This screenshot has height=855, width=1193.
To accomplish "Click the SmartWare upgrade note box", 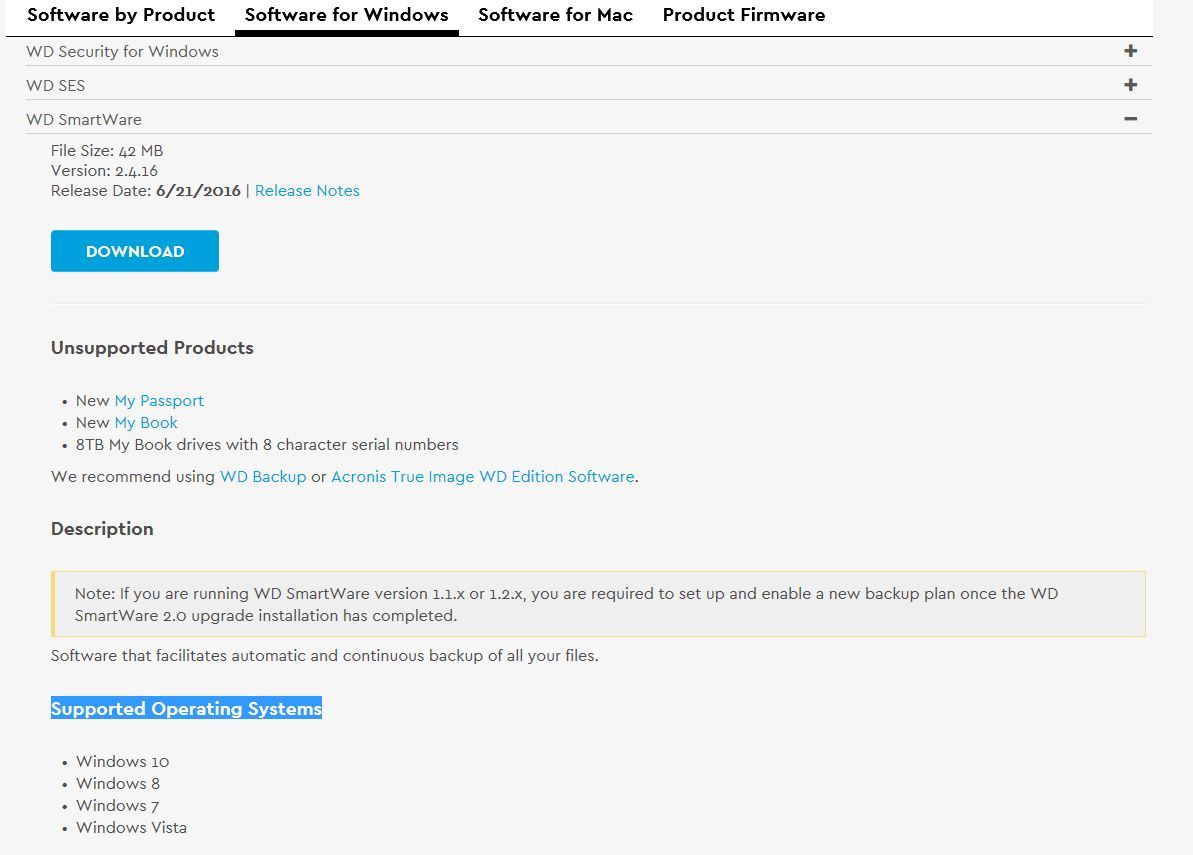I will (x=598, y=604).
